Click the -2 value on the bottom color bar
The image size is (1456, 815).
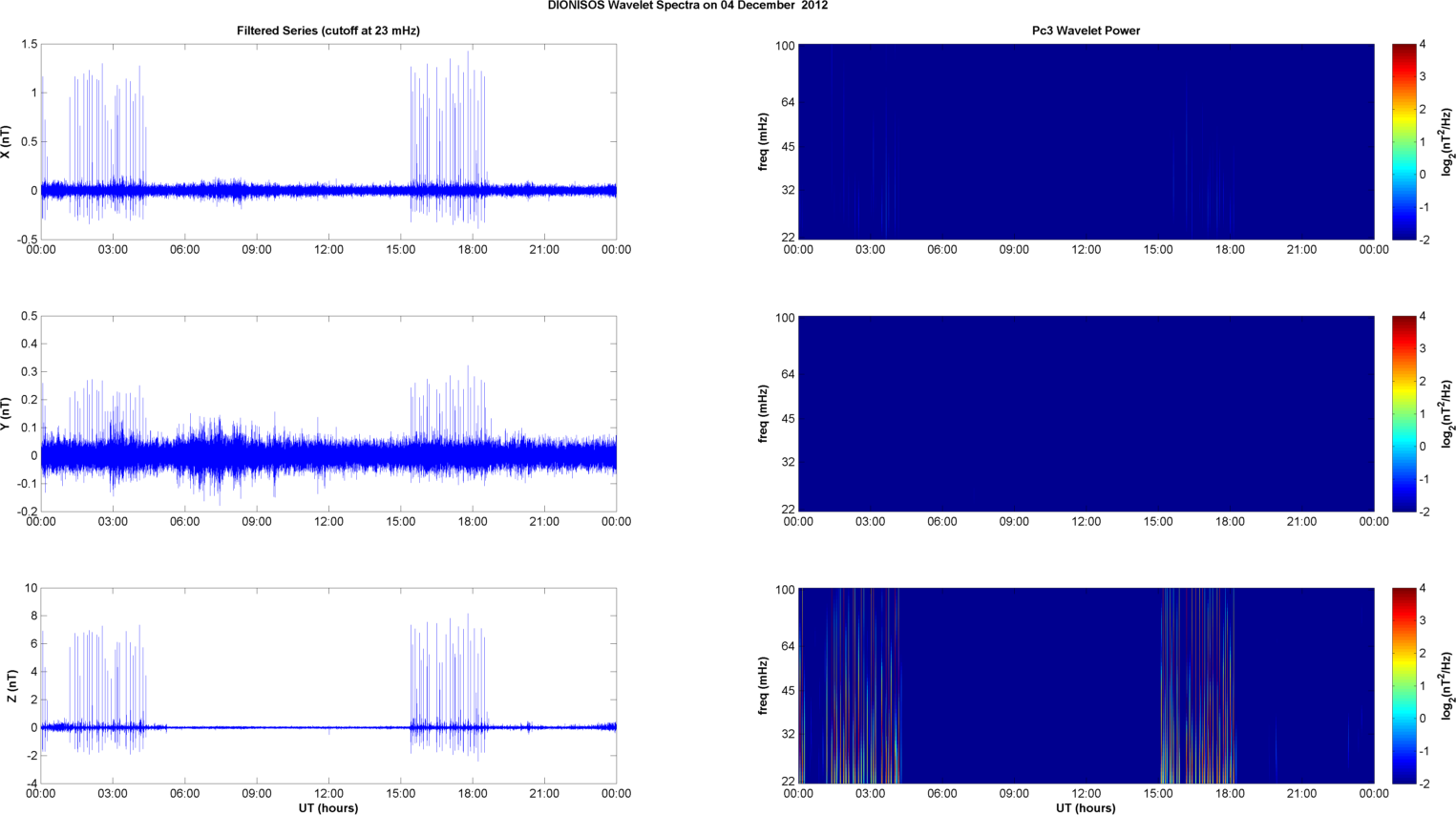1424,784
